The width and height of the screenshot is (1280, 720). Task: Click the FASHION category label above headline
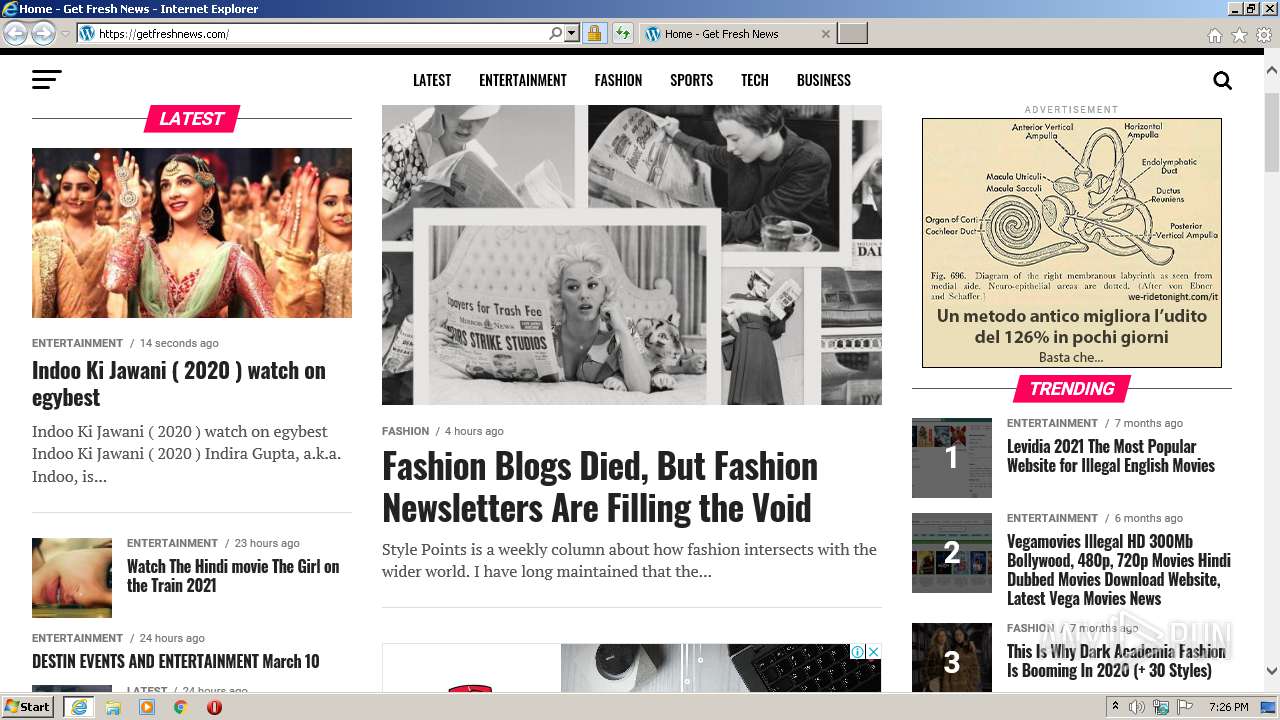[x=405, y=431]
